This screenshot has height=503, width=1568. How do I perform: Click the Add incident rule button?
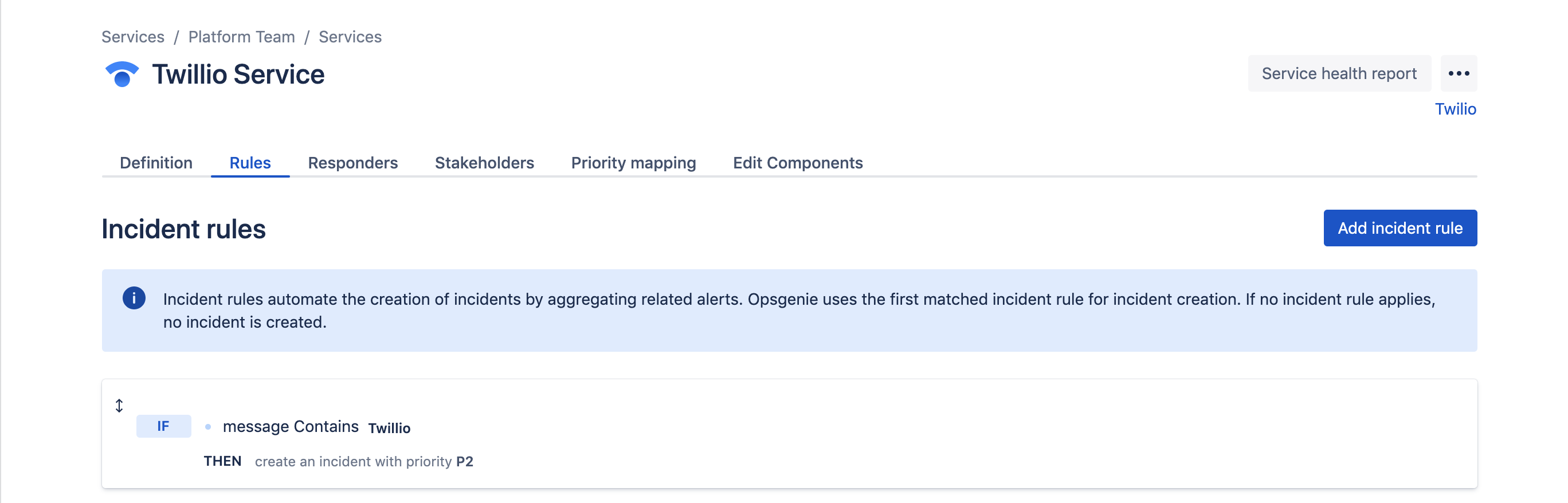(1400, 228)
